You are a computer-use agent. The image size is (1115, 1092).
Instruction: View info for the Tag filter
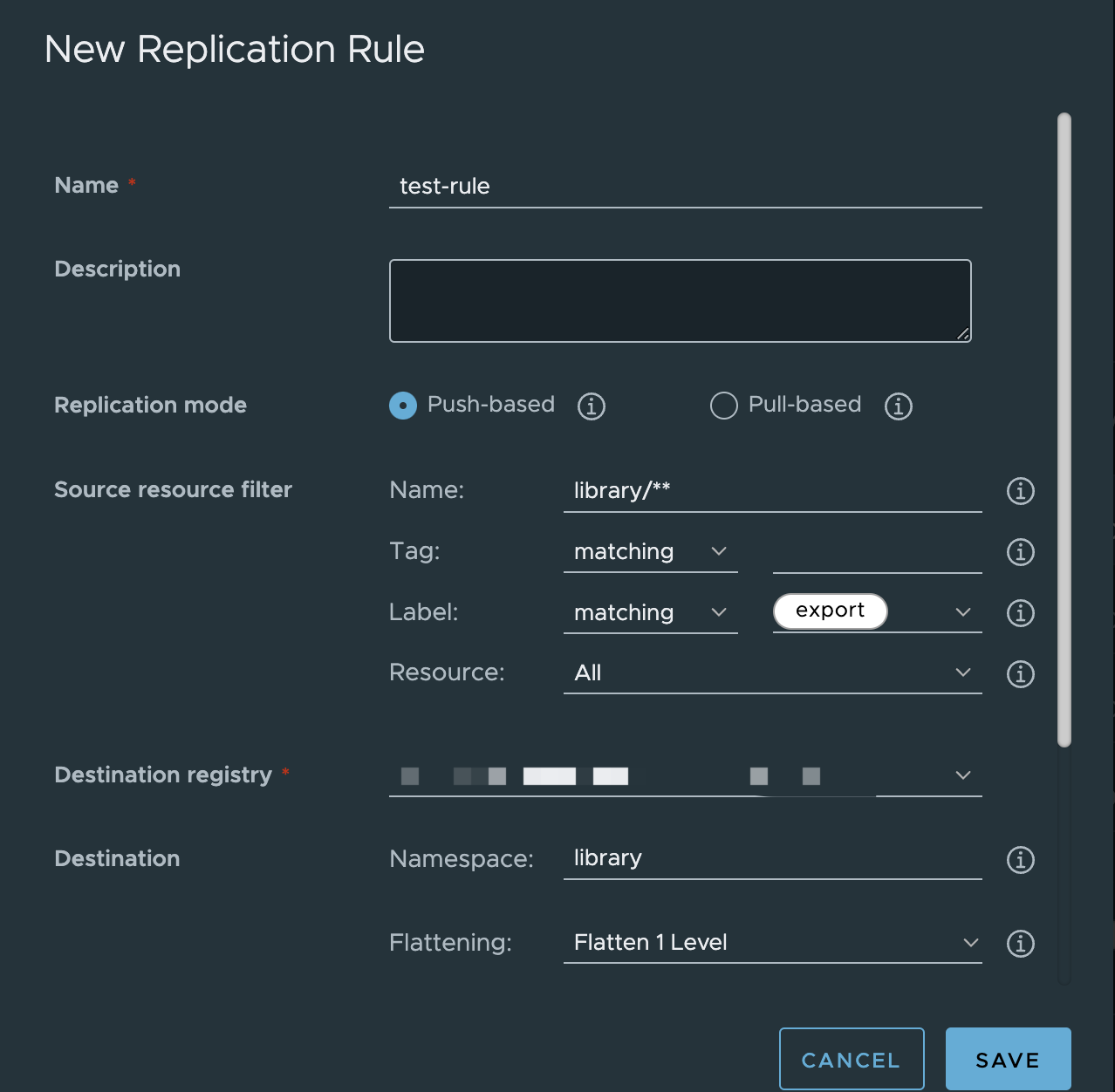point(1019,551)
